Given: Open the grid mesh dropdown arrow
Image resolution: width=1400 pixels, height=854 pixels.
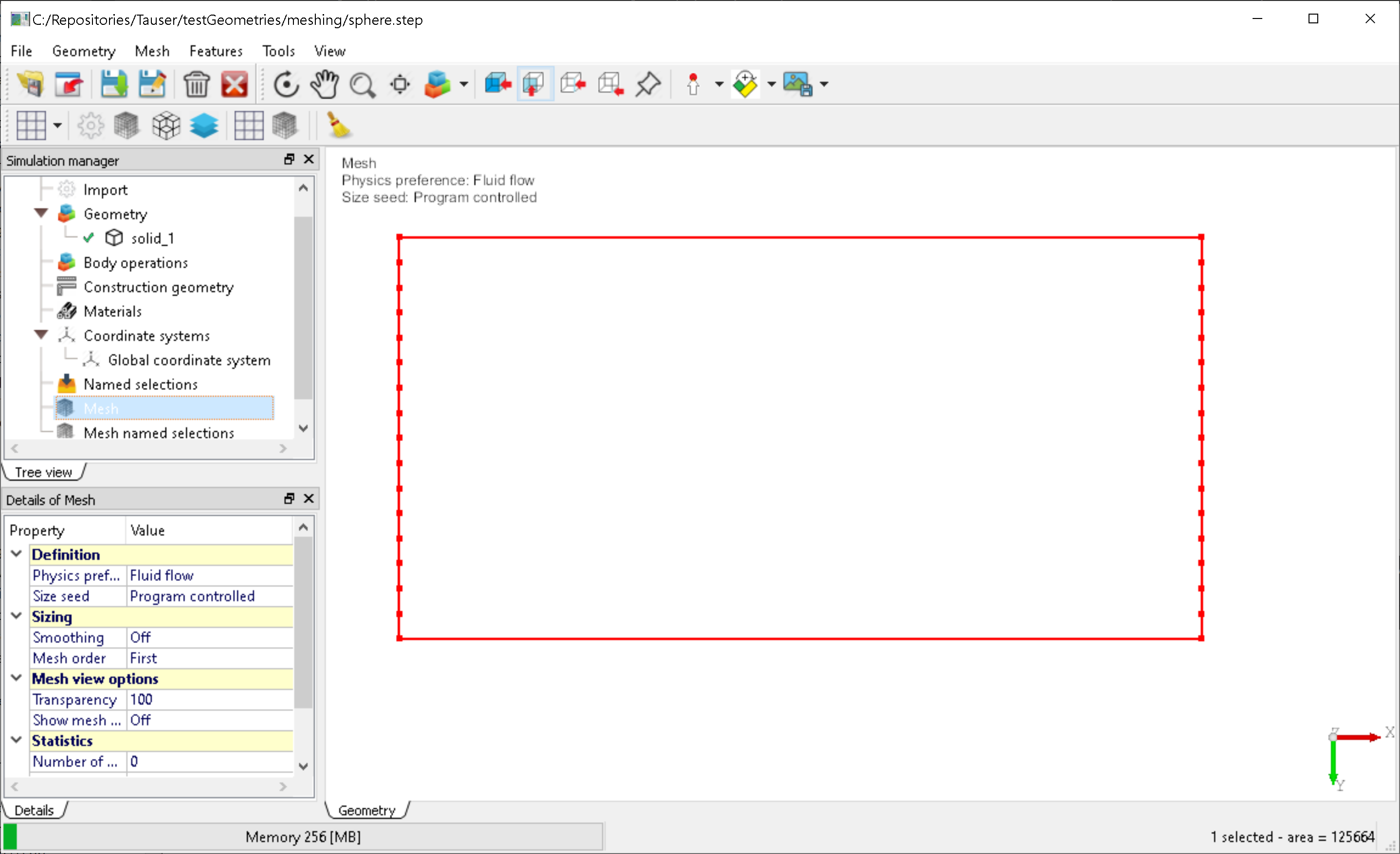Looking at the screenshot, I should pos(57,125).
